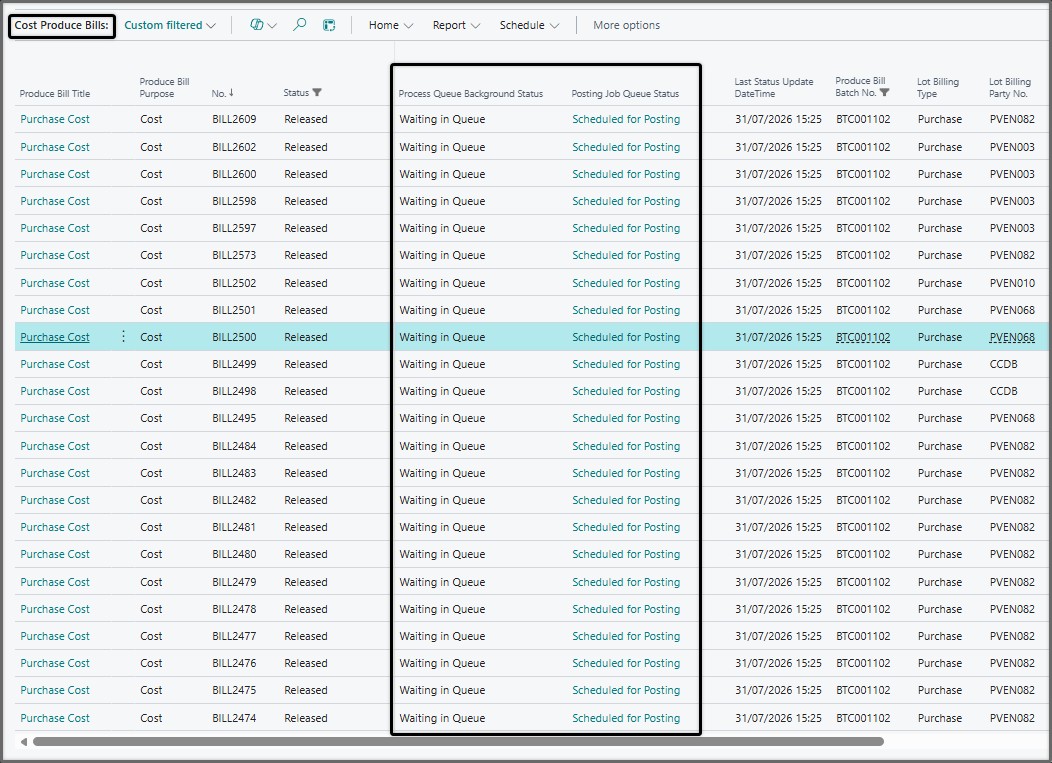This screenshot has width=1052, height=763.
Task: Click Scheduled for Posting on BILL2480 row
Action: tap(626, 554)
